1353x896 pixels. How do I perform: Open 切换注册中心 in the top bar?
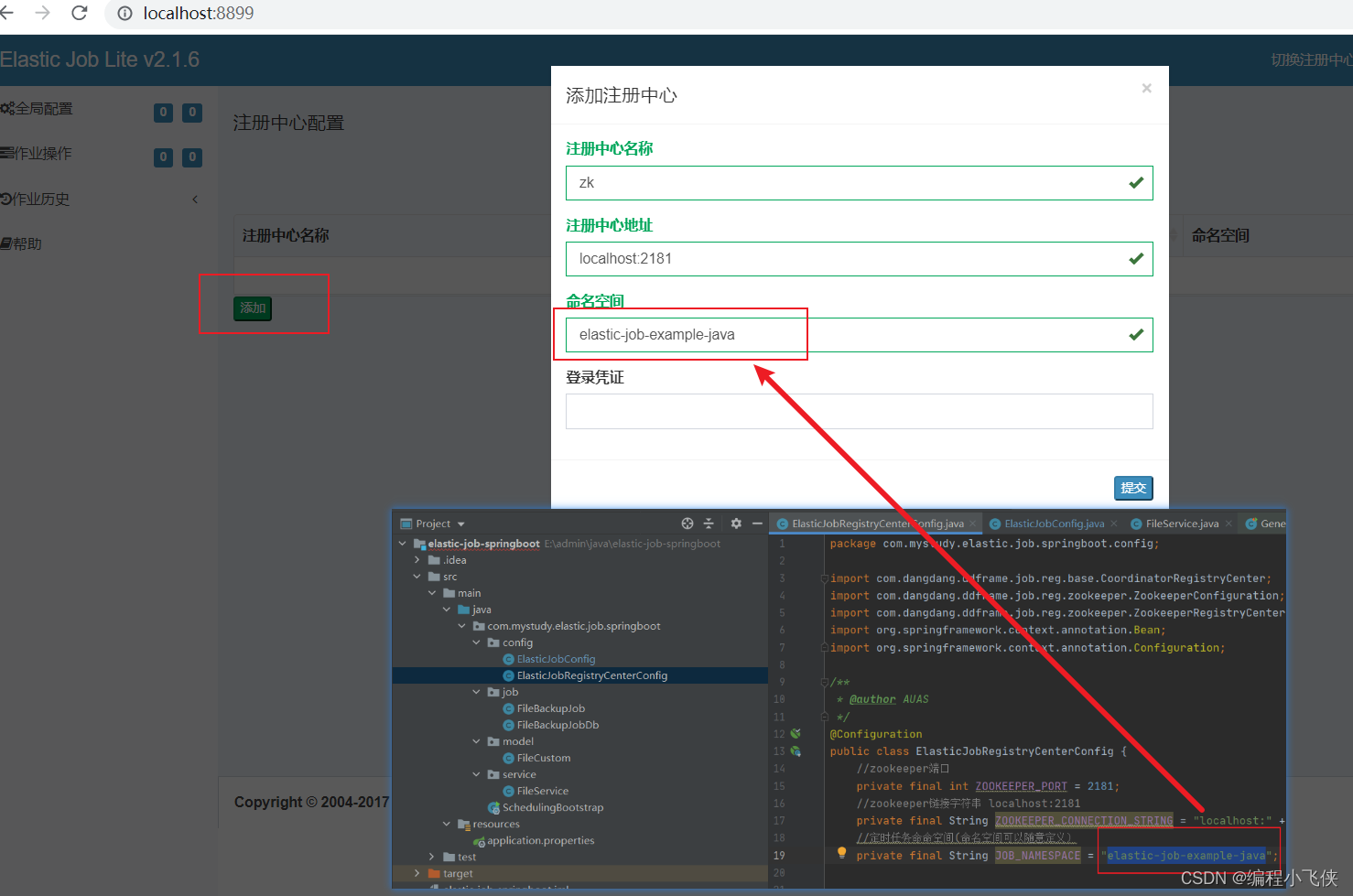point(1312,59)
